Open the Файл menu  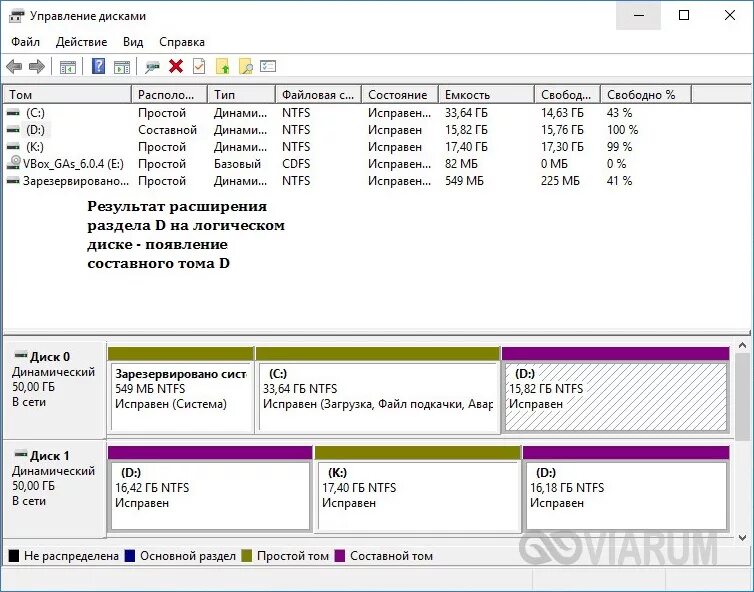click(25, 42)
